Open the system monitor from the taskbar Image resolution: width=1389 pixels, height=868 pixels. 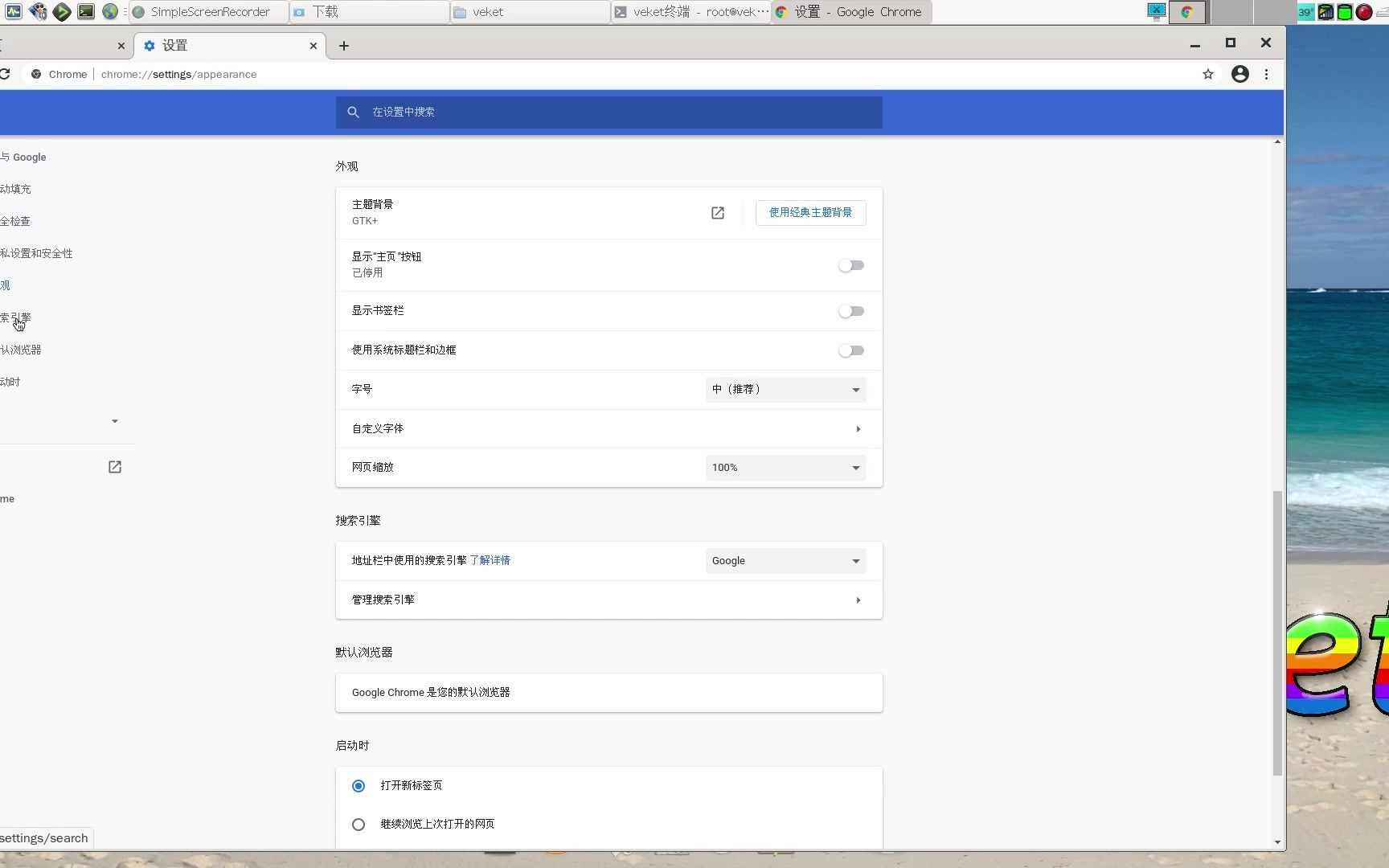[13, 11]
